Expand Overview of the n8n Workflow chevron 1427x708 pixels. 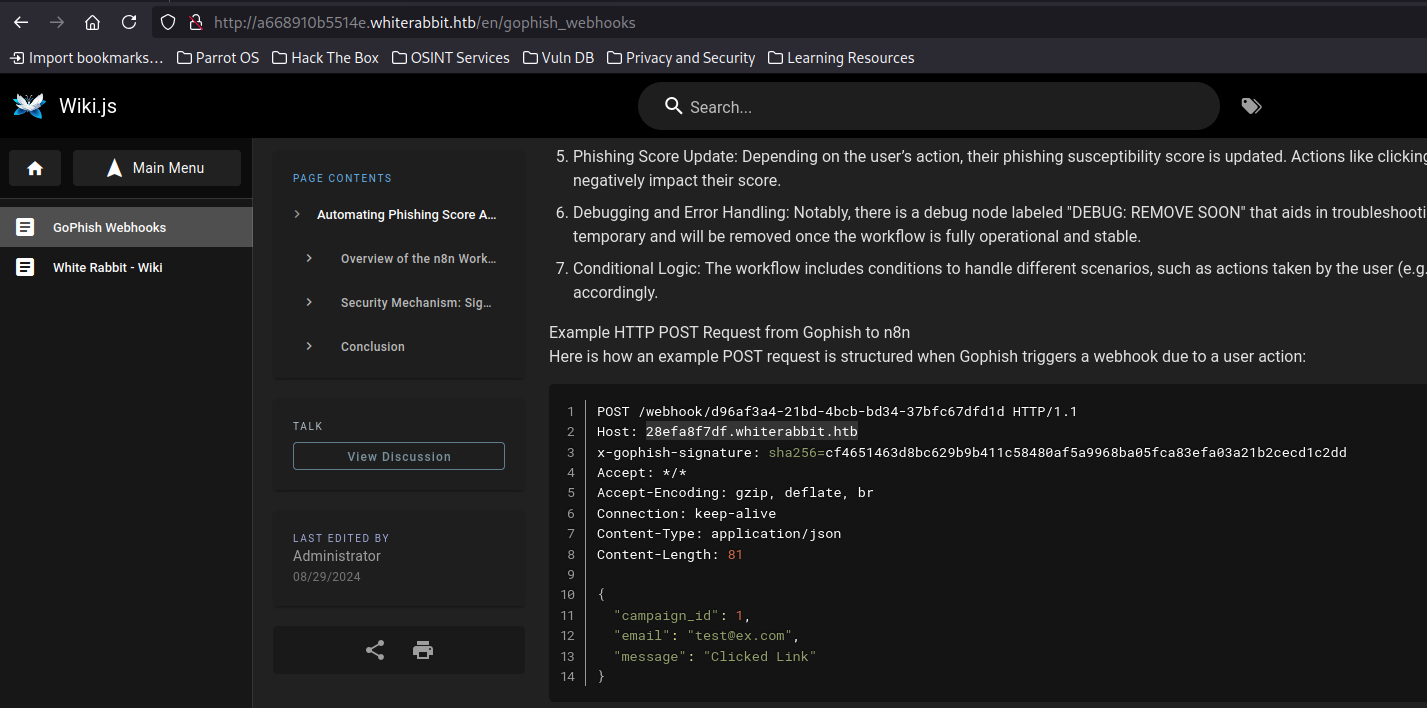(x=309, y=258)
